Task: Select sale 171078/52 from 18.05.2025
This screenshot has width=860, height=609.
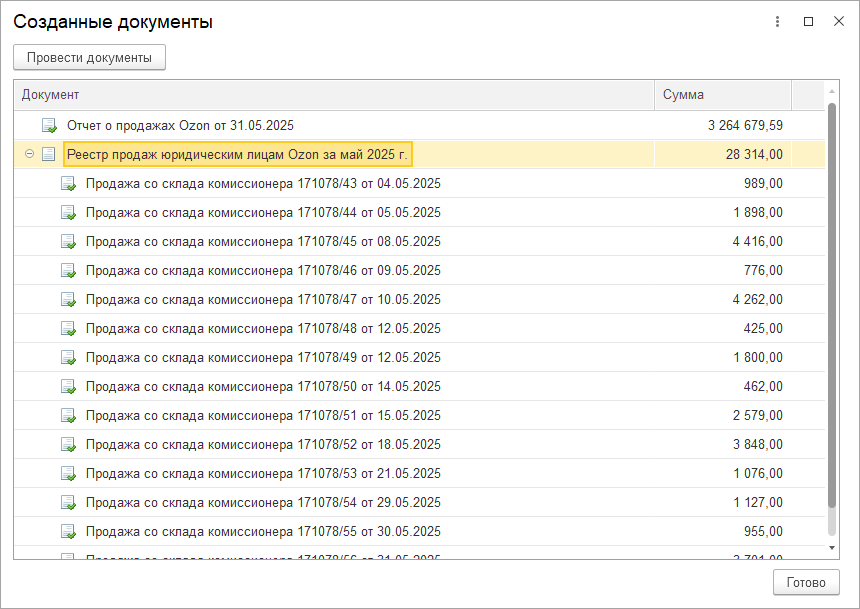Action: coord(263,445)
